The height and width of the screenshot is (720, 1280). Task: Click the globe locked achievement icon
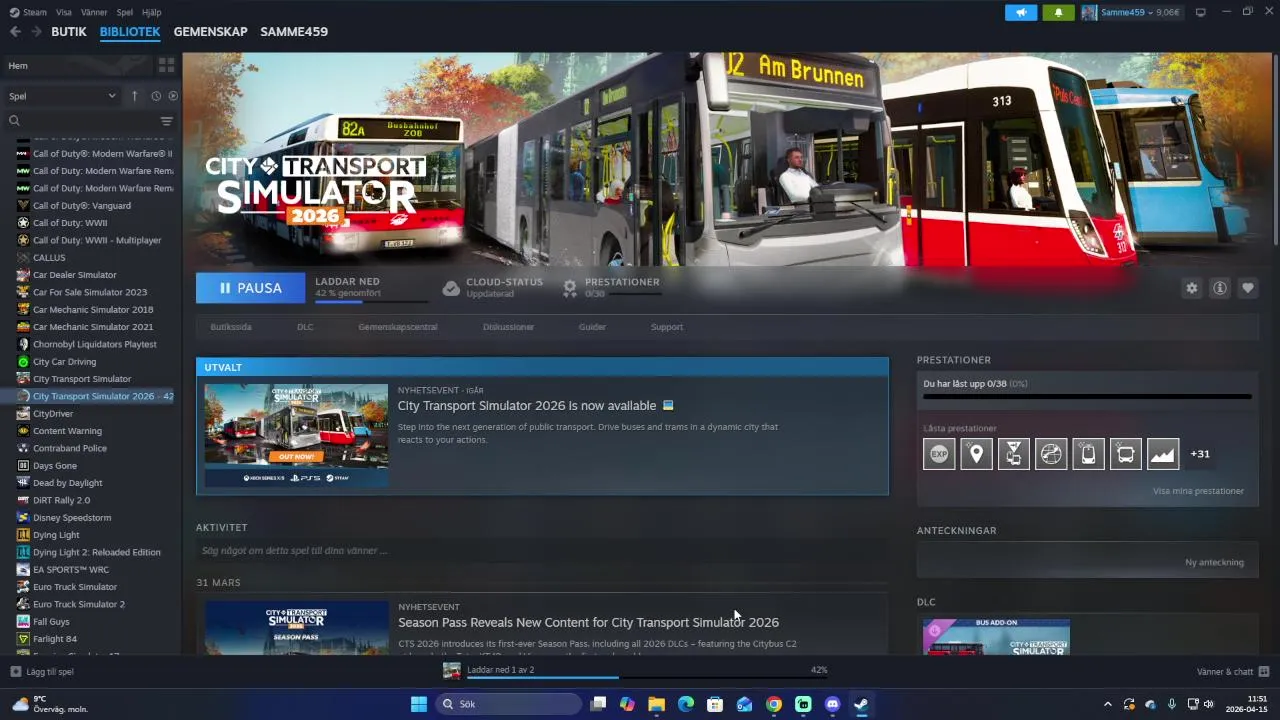pos(1051,454)
